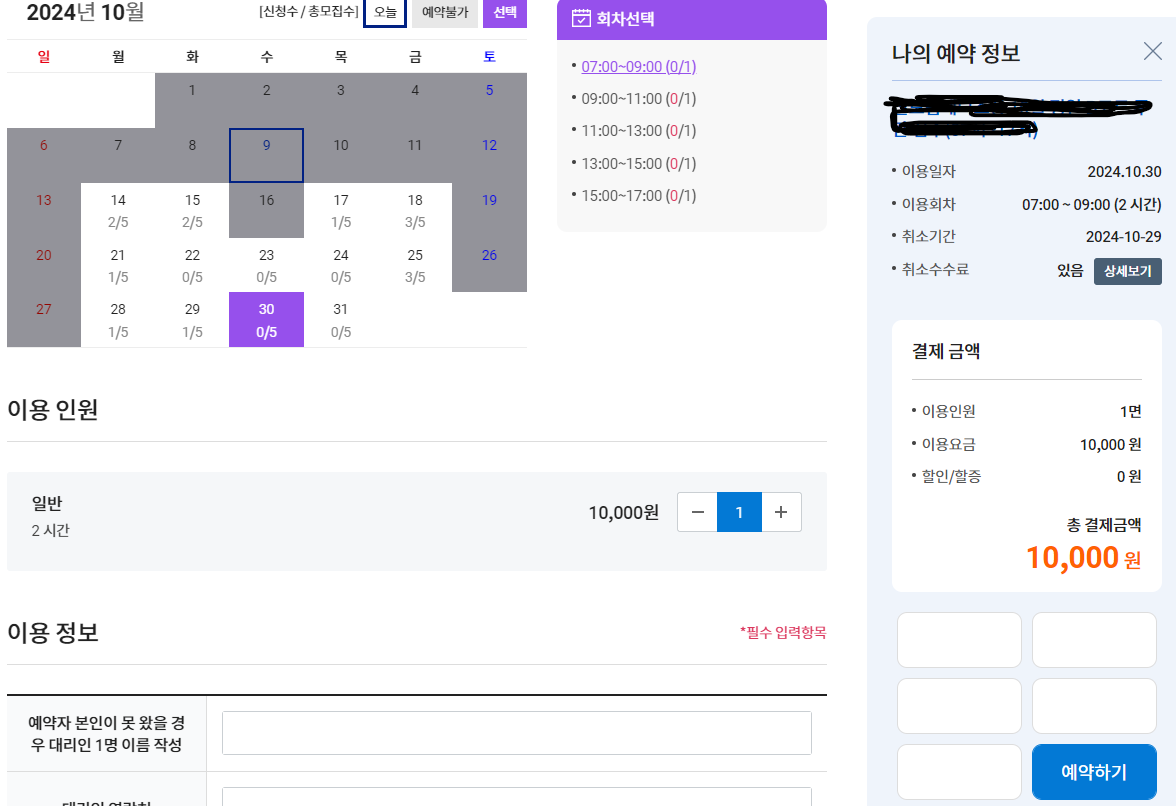
Task: Click the proxy name input field
Action: point(516,732)
